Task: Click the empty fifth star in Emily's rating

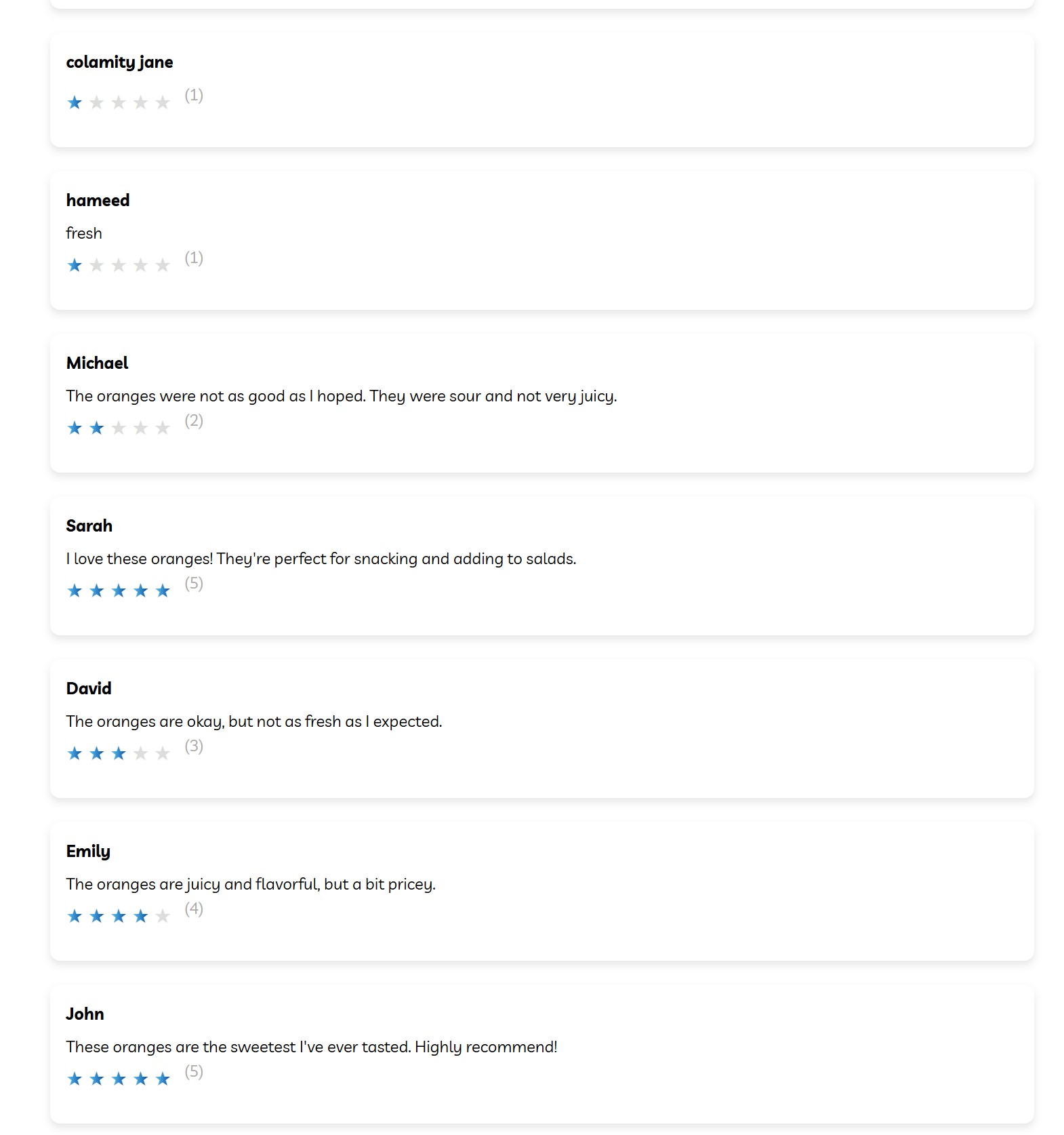Action: (163, 916)
